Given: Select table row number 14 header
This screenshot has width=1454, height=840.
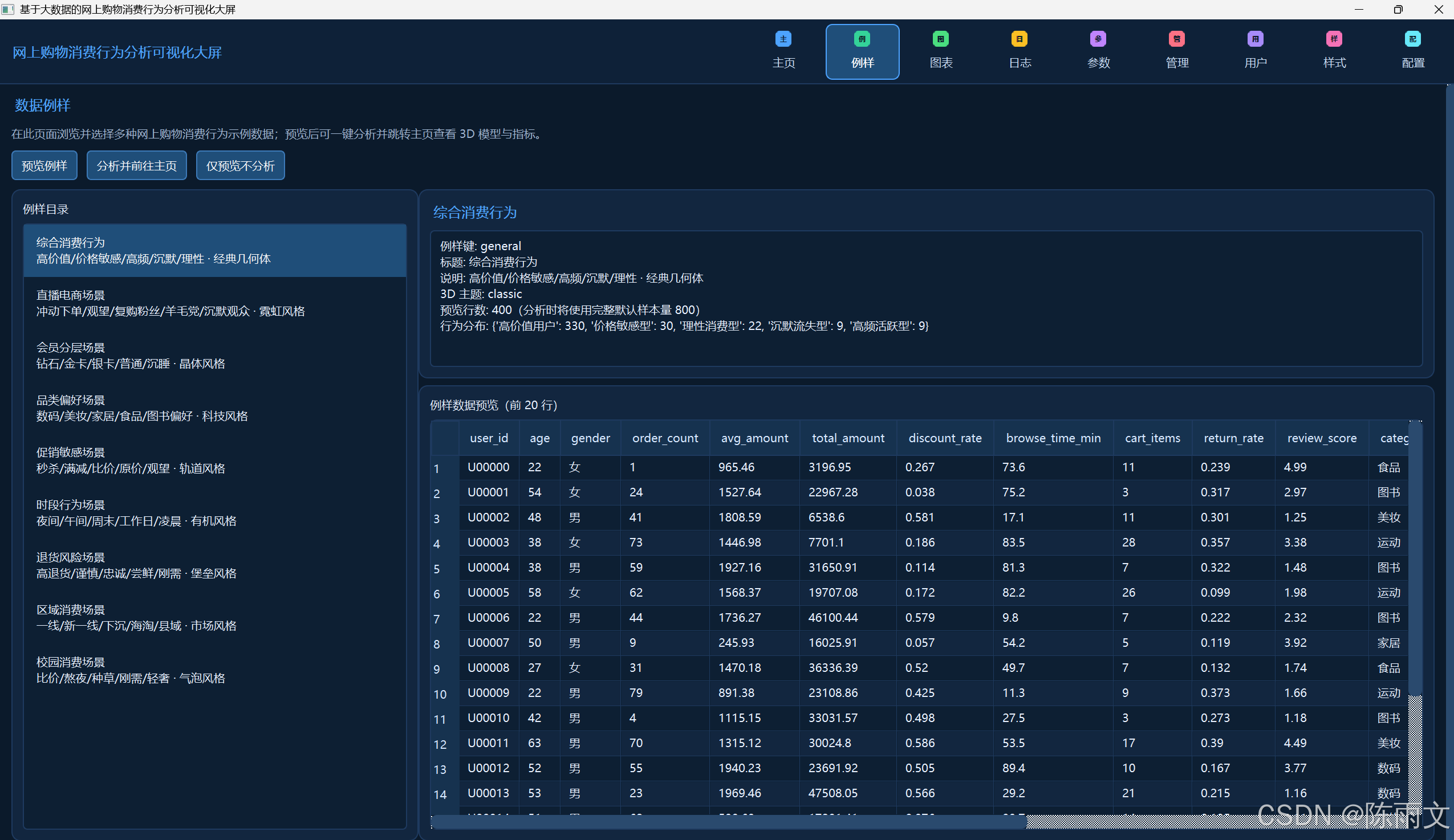Looking at the screenshot, I should click(445, 794).
